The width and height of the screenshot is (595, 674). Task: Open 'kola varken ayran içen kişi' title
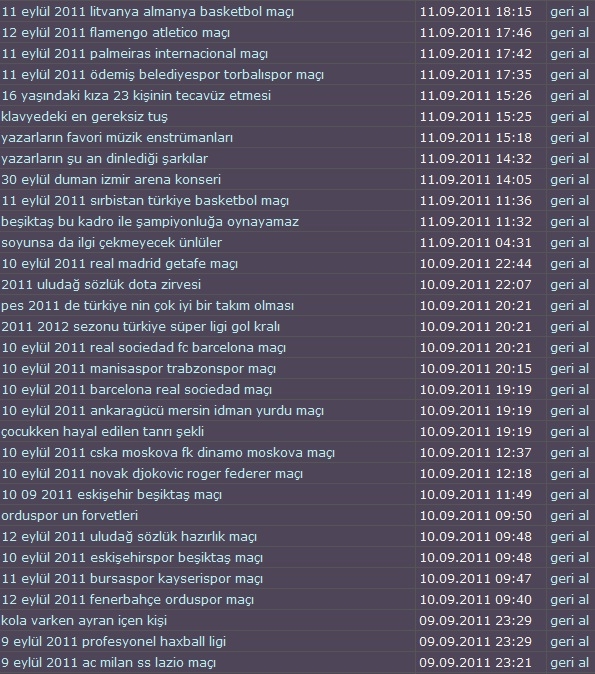[x=84, y=621]
